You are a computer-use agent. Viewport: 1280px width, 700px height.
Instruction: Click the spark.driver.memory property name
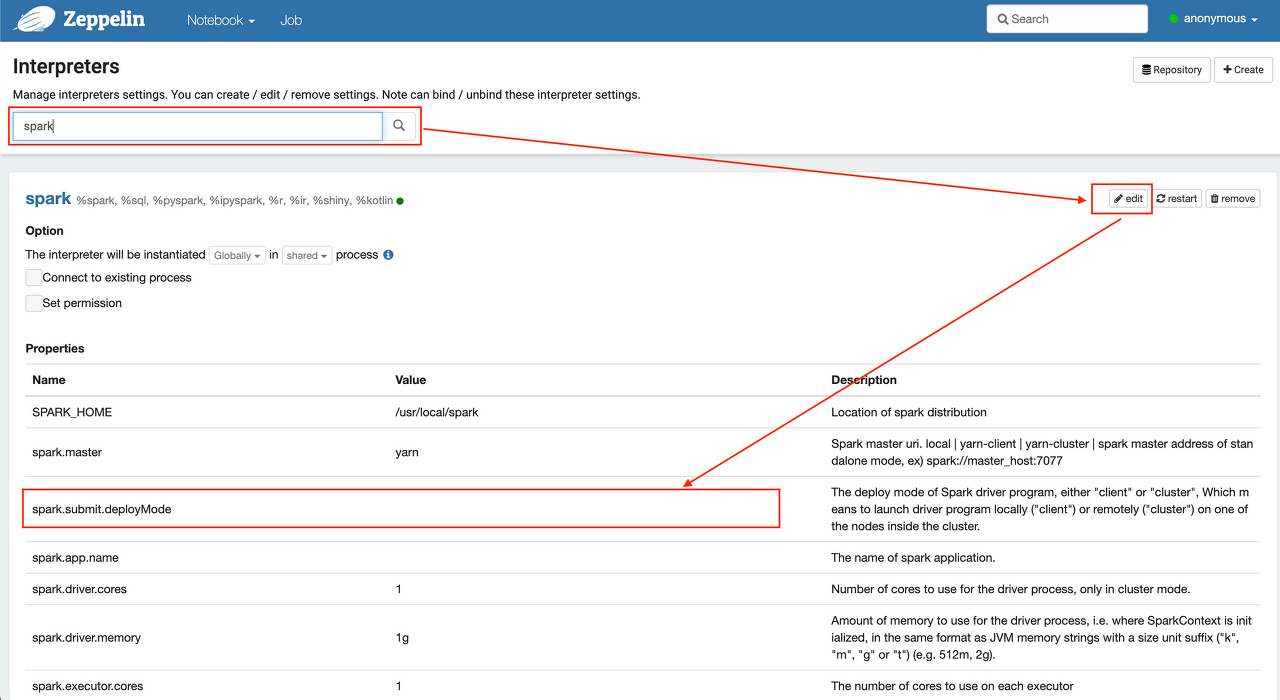(86, 637)
